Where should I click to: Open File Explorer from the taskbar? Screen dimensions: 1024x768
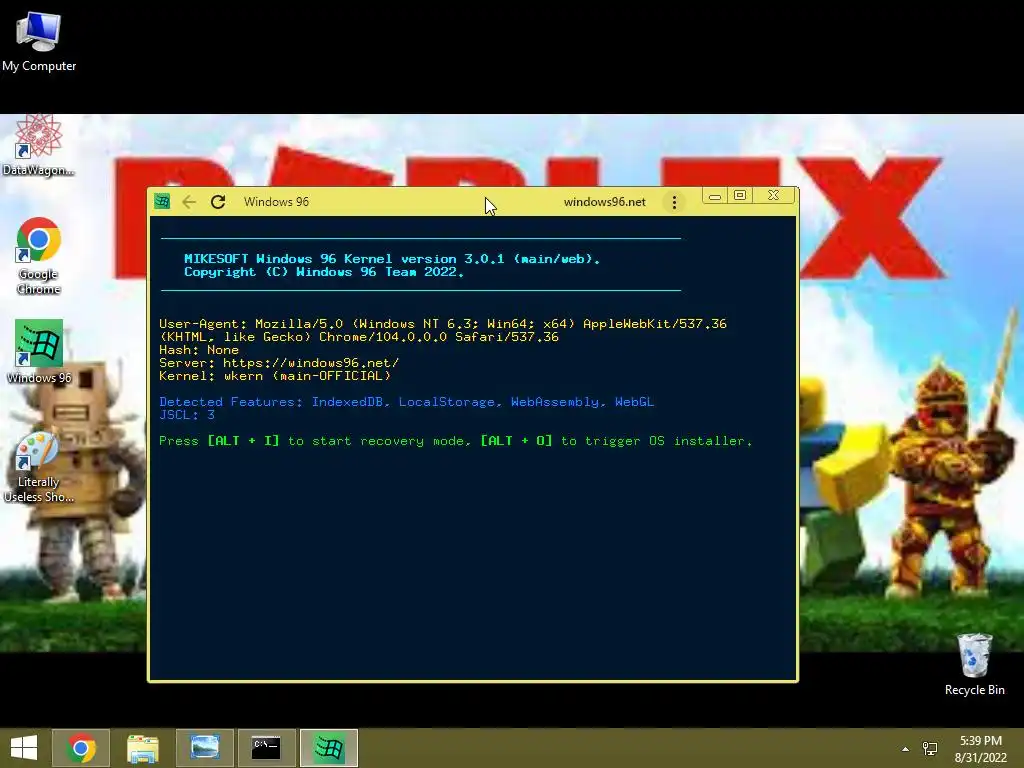tap(142, 748)
